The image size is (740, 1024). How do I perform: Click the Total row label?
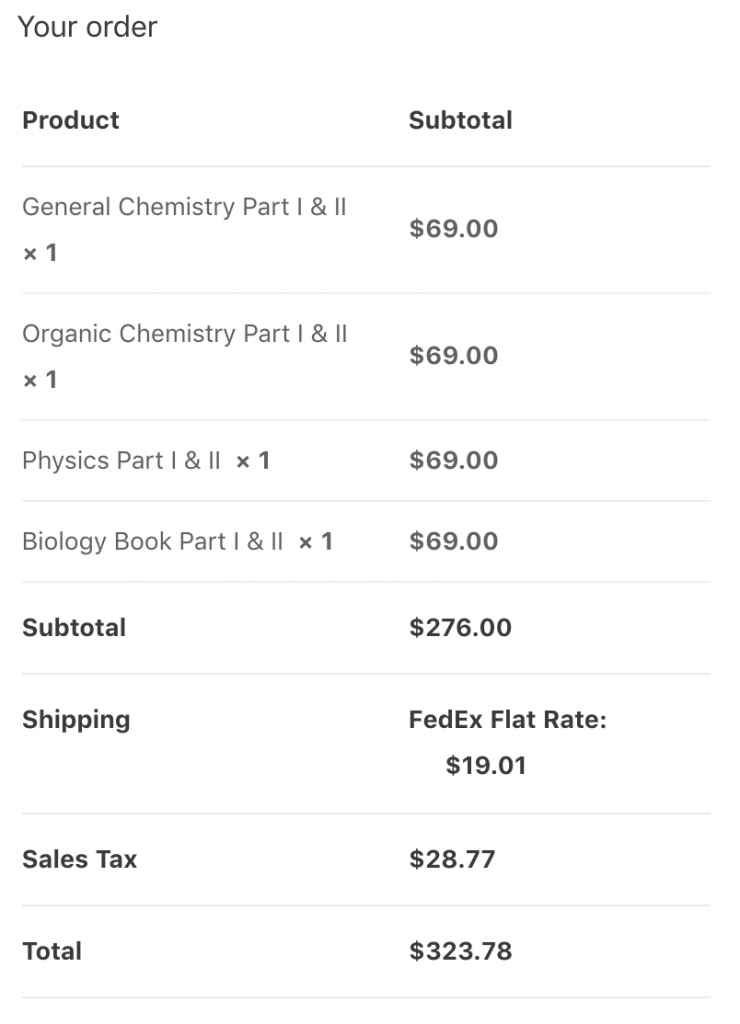[52, 952]
